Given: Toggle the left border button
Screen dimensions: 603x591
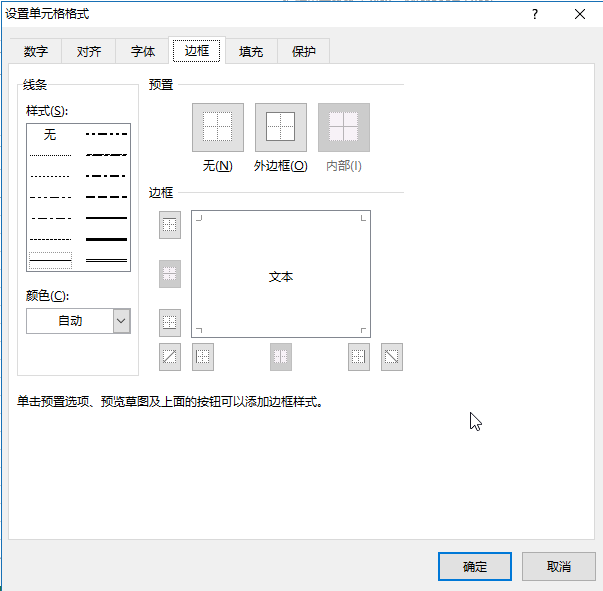Looking at the screenshot, I should click(203, 357).
